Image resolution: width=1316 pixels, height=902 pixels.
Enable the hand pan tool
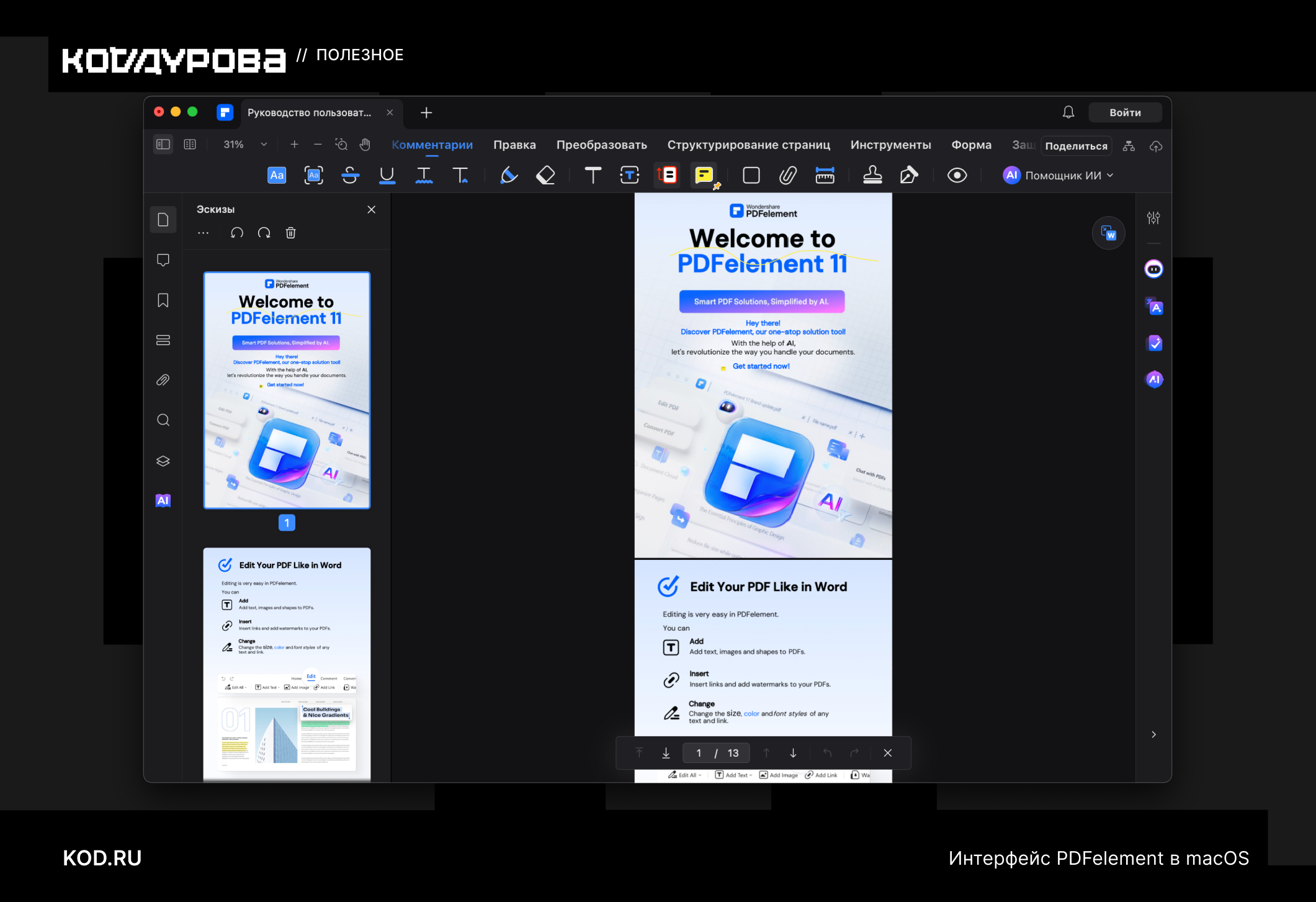365,145
